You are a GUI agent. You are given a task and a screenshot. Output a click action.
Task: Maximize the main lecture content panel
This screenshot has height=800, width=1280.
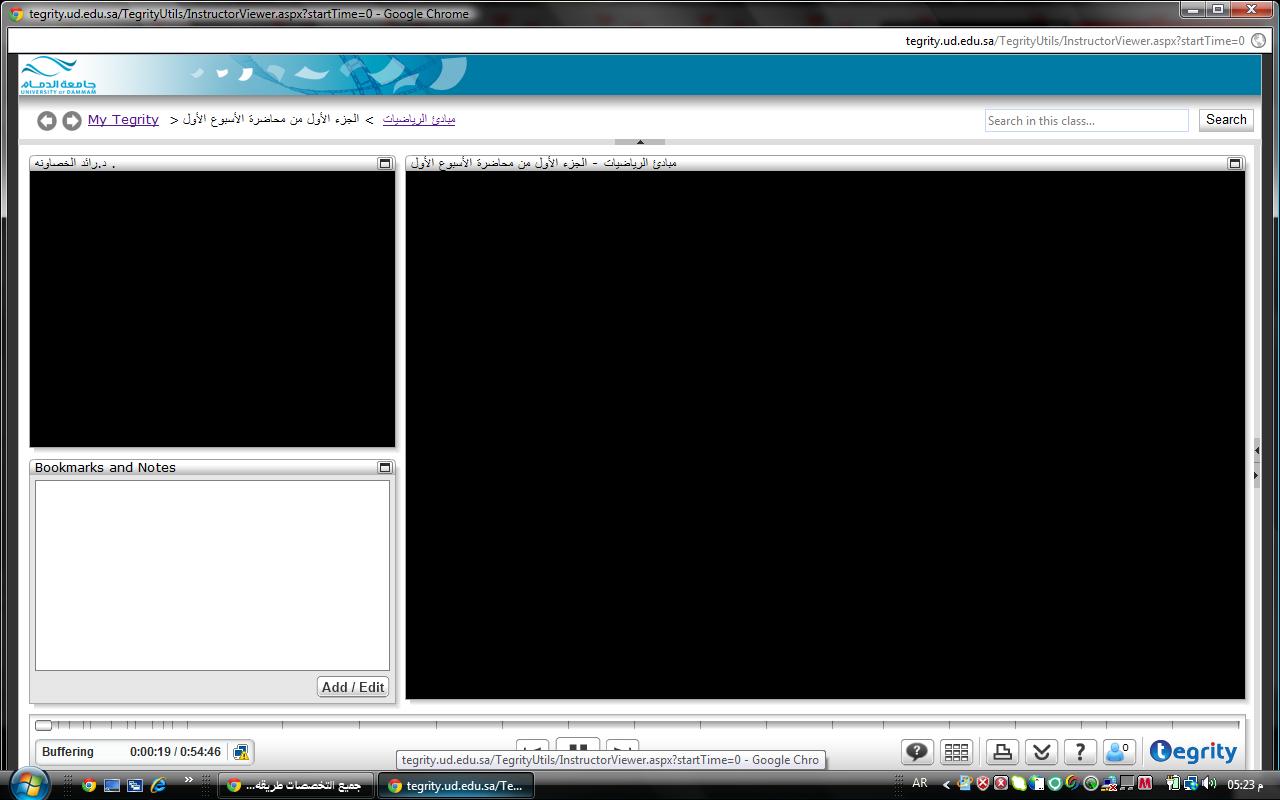point(1235,163)
